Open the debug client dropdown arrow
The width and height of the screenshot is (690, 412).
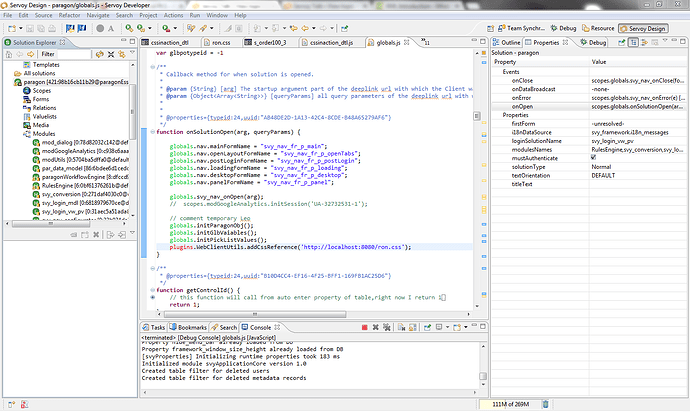pos(150,29)
